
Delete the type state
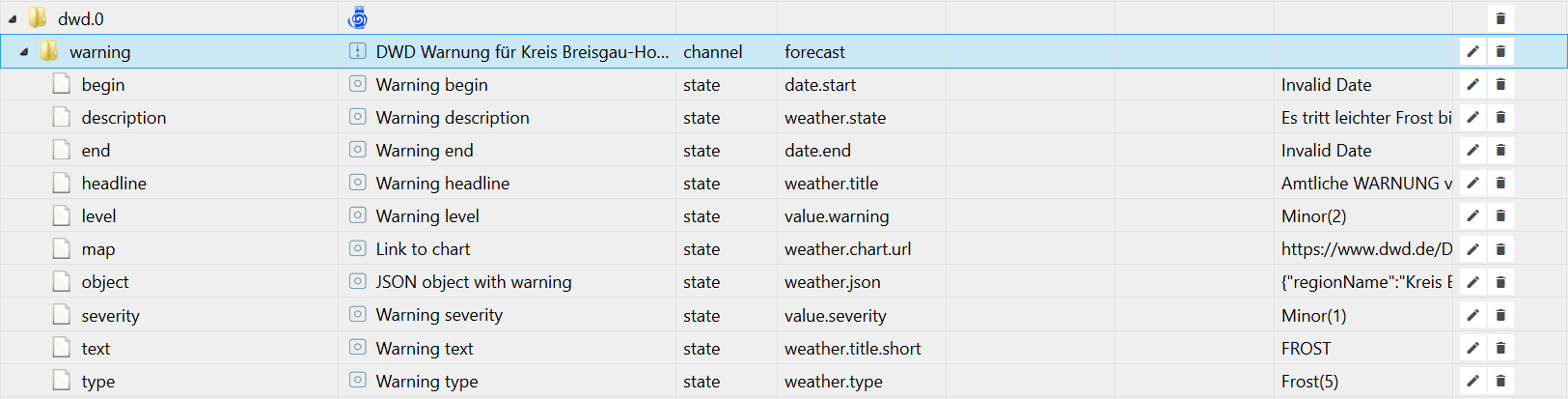pos(1500,381)
